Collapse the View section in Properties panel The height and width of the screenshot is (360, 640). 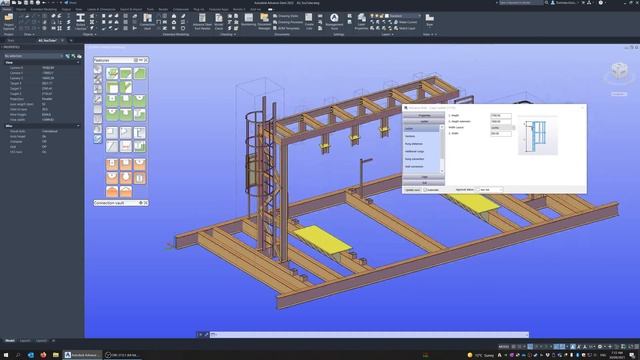tap(78, 62)
